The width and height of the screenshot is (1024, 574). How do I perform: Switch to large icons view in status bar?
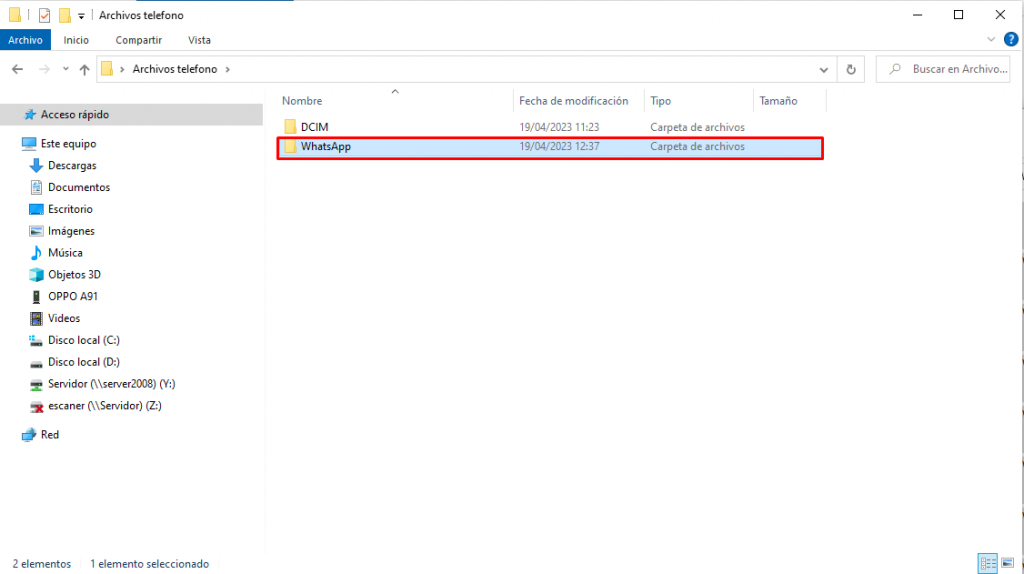(x=1007, y=563)
